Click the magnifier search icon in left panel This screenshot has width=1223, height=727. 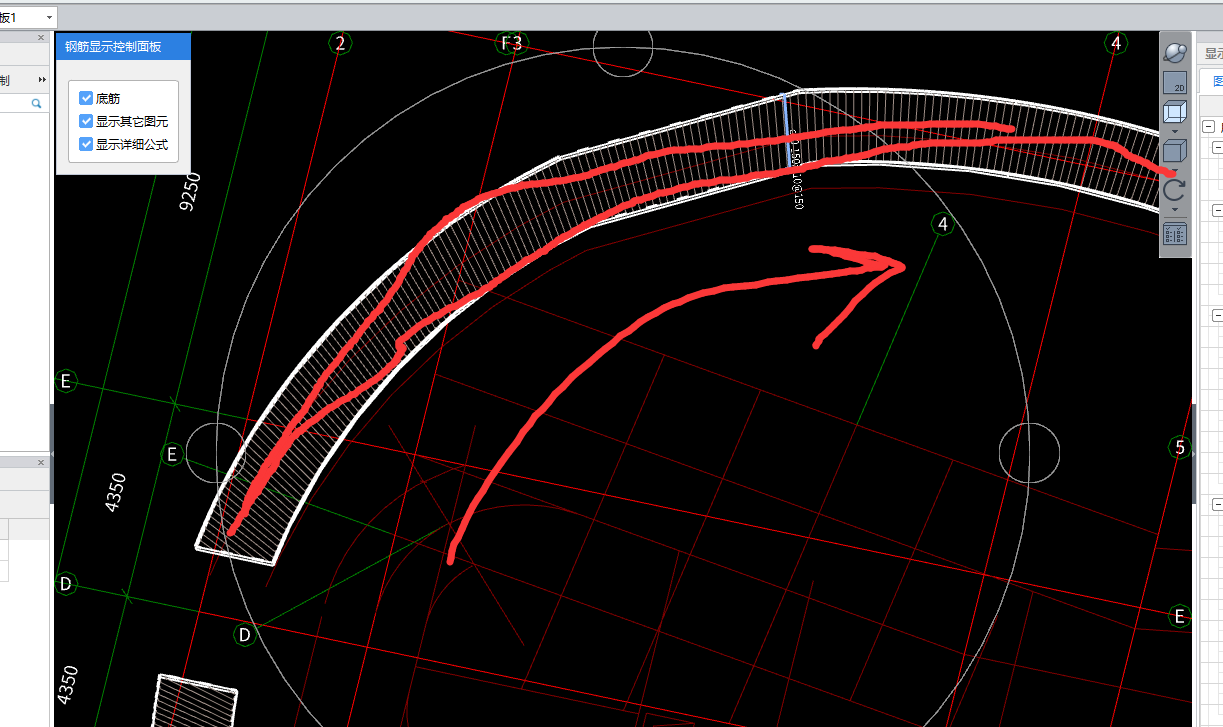coord(36,103)
